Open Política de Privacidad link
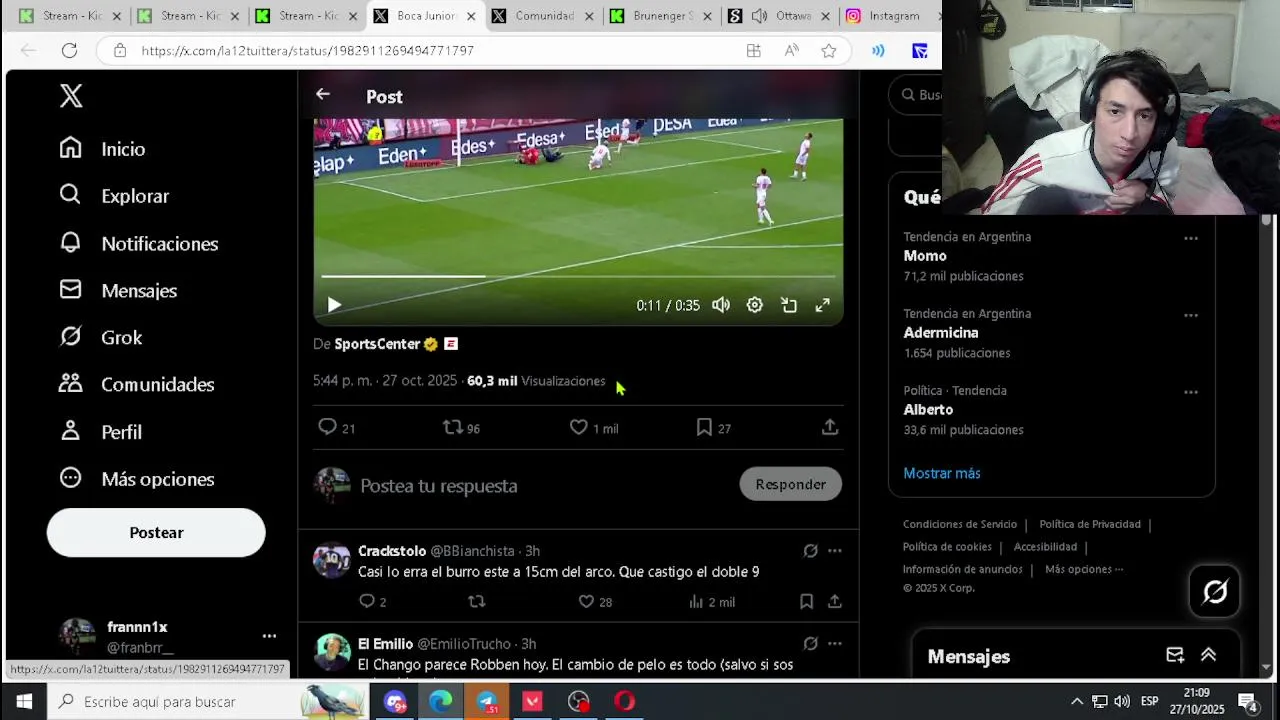 tap(1090, 524)
